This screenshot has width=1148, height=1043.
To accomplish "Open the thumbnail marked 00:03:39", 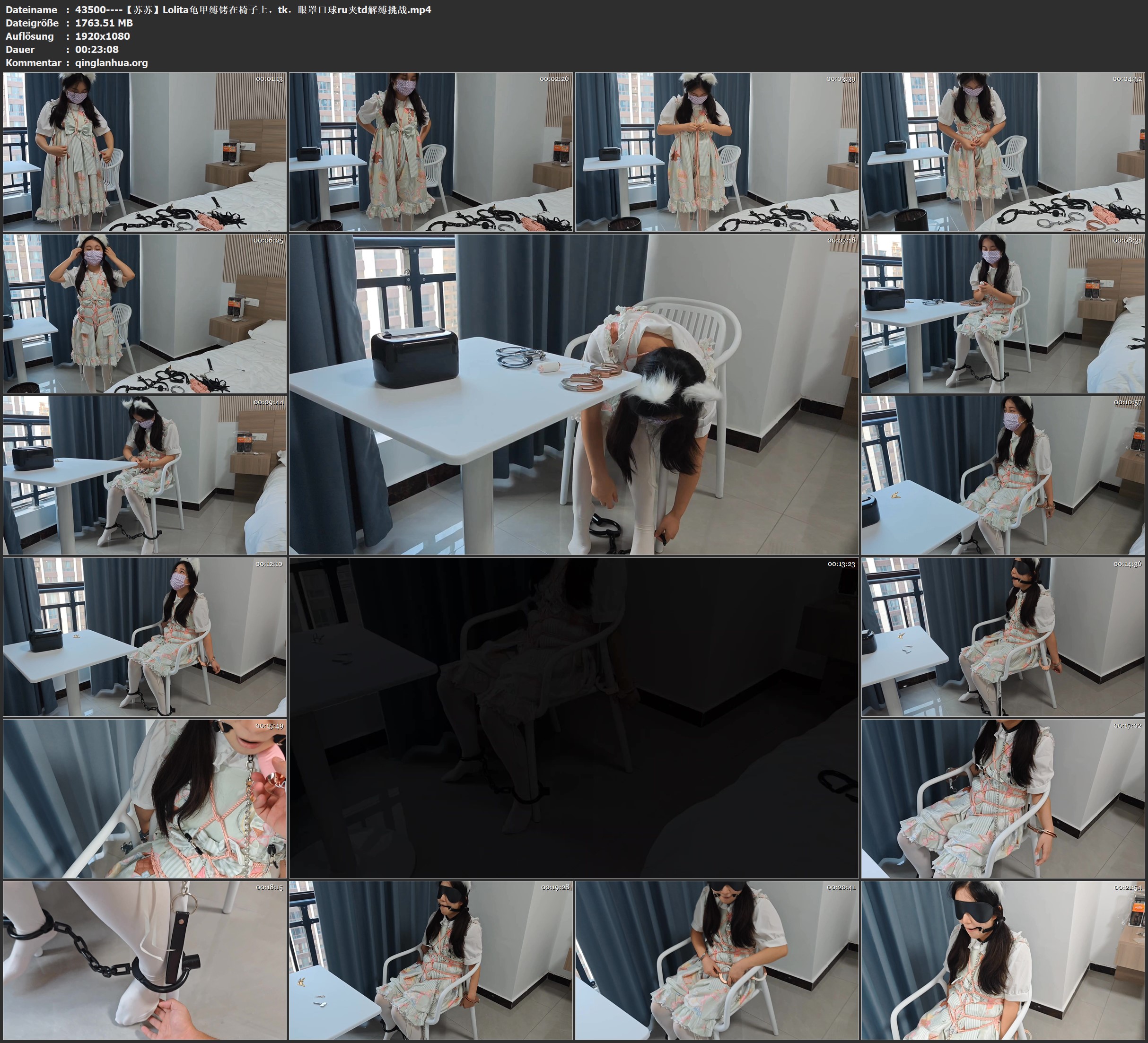I will (x=717, y=151).
